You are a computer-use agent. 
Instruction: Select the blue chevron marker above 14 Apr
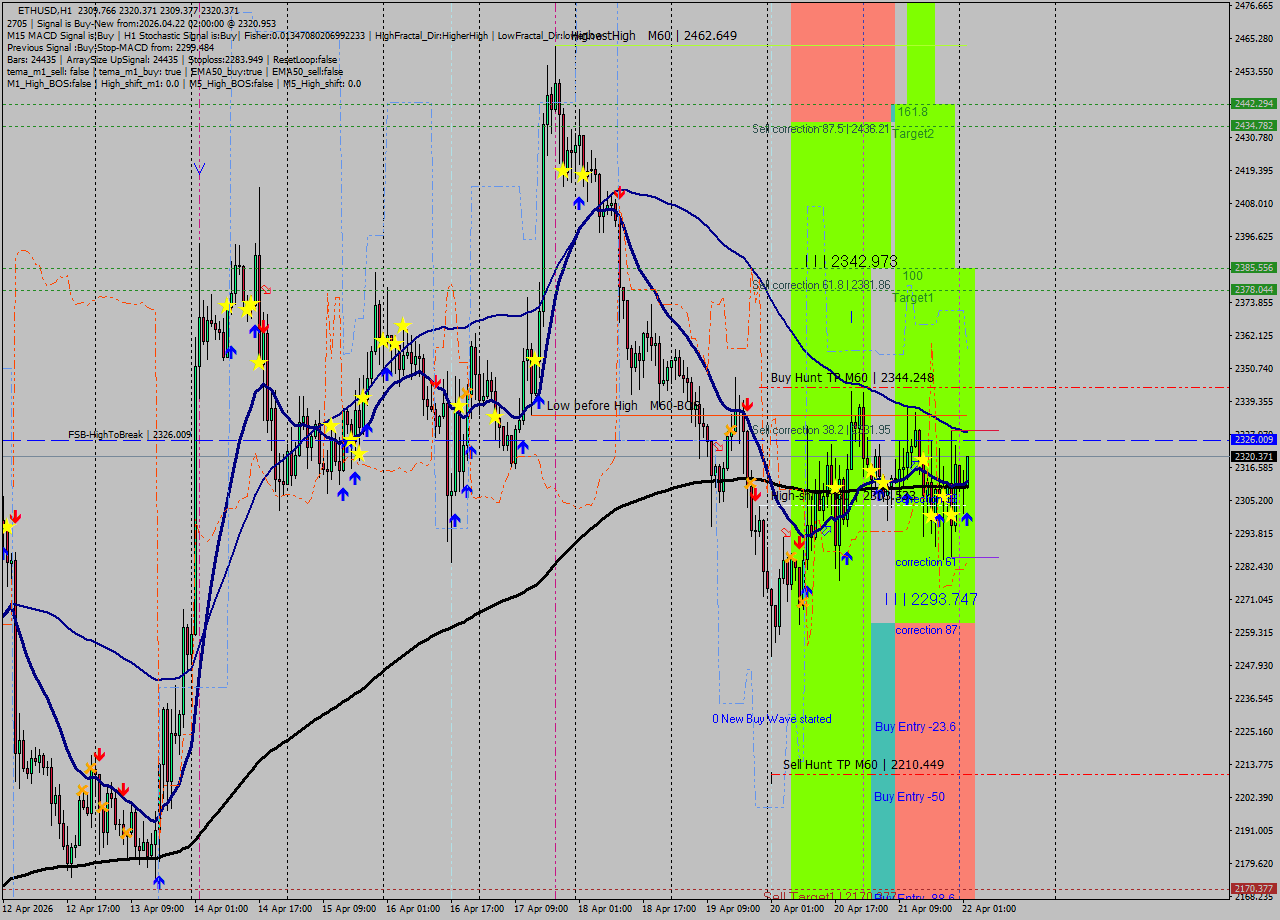coord(200,169)
